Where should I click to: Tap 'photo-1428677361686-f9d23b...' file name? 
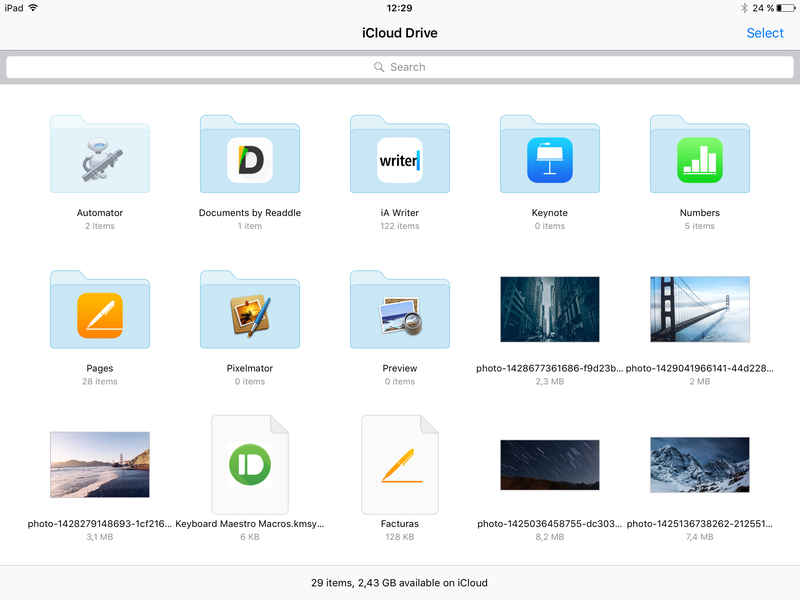point(549,368)
